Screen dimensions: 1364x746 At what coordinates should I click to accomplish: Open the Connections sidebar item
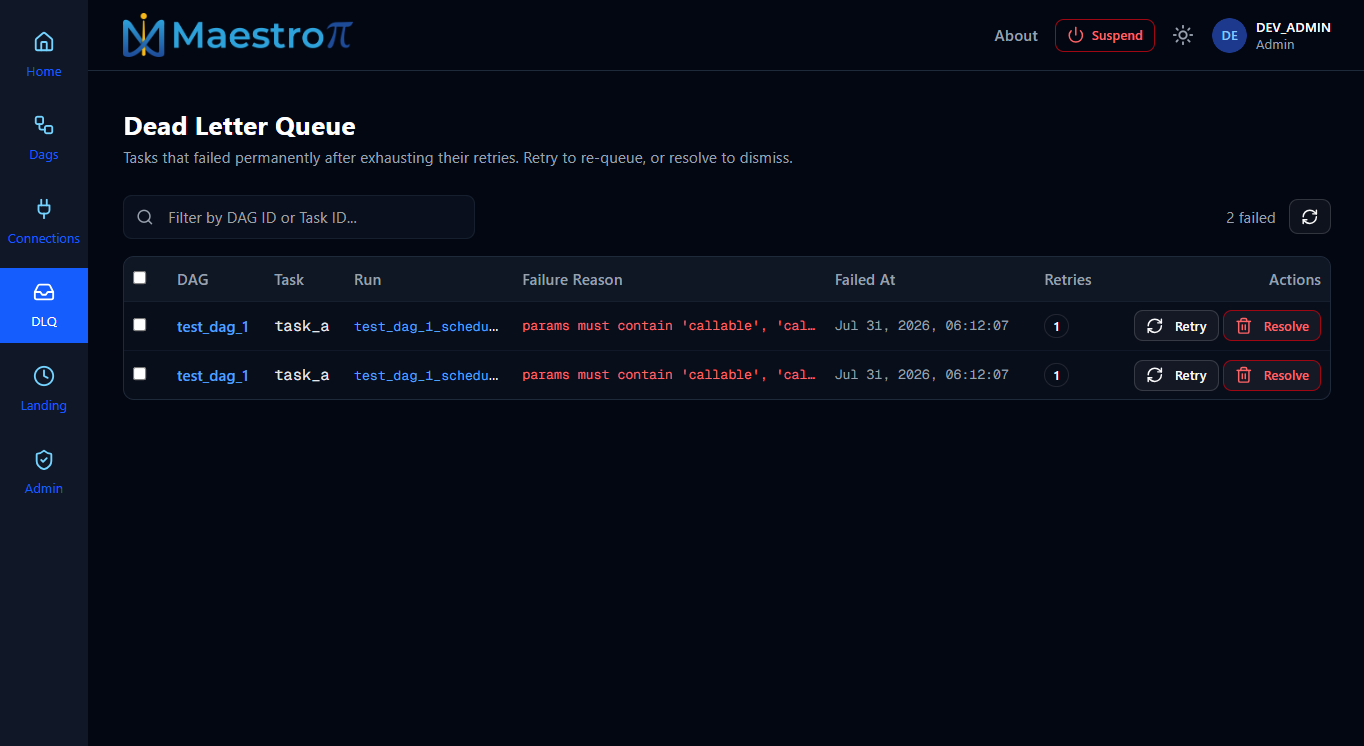tap(44, 222)
